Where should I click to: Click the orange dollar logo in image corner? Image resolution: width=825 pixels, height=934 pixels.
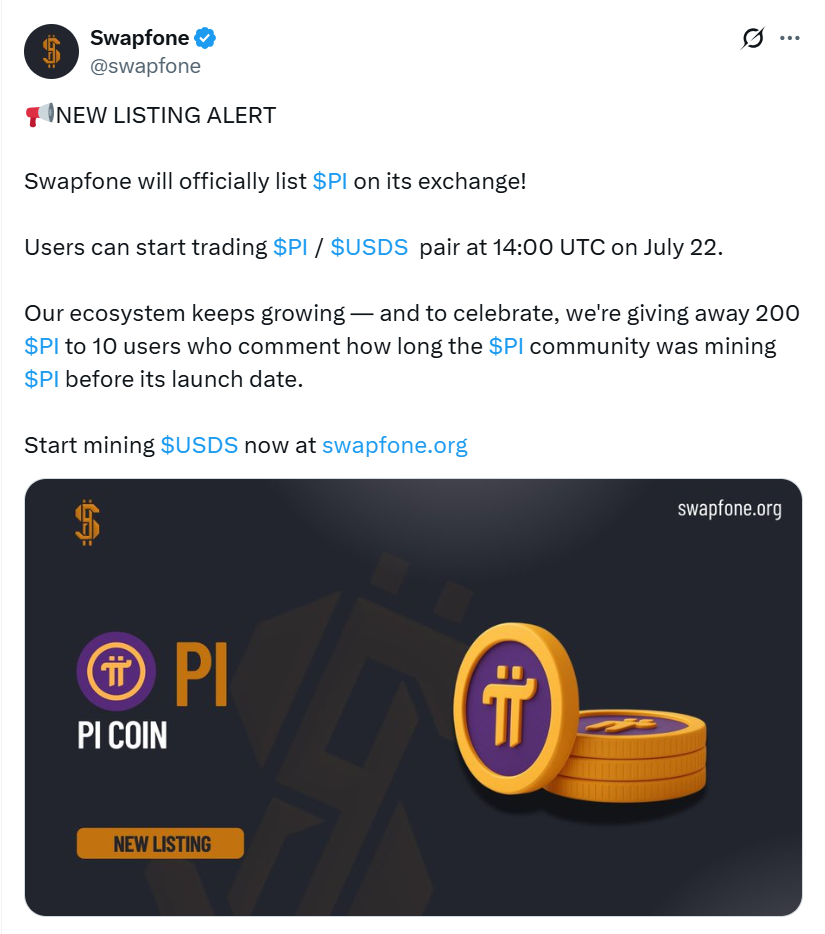click(x=88, y=522)
